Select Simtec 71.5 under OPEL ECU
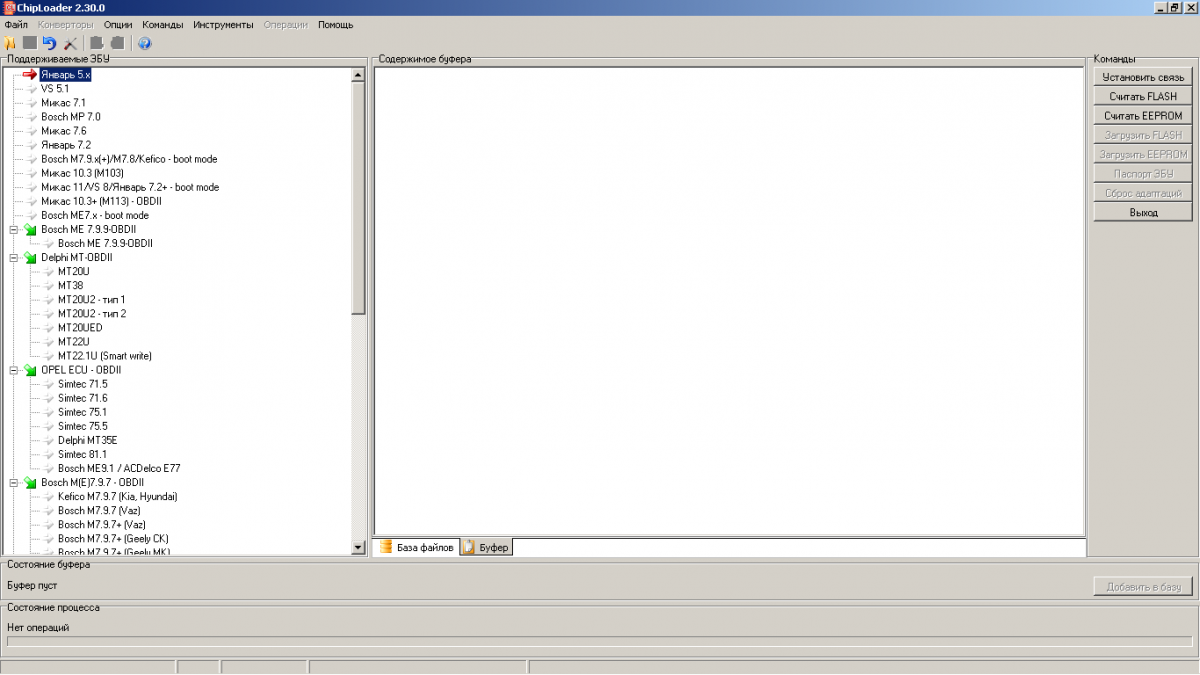1200x675 pixels. coord(82,384)
